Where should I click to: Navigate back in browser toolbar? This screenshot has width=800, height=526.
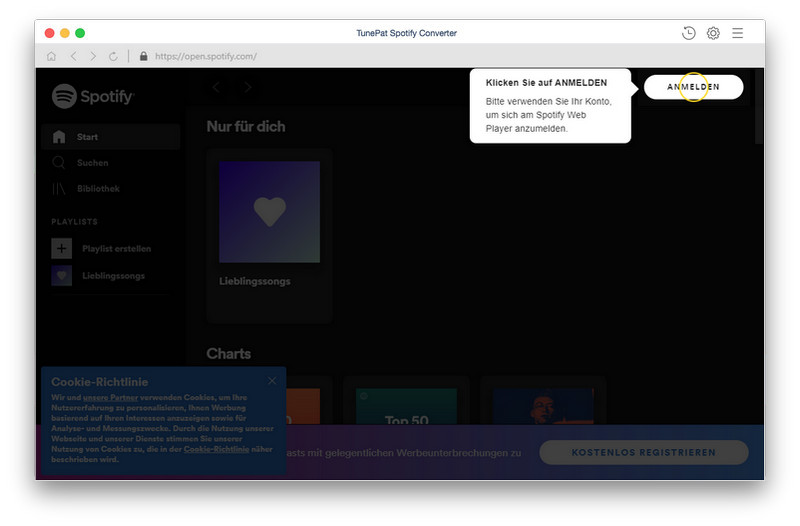[x=74, y=56]
